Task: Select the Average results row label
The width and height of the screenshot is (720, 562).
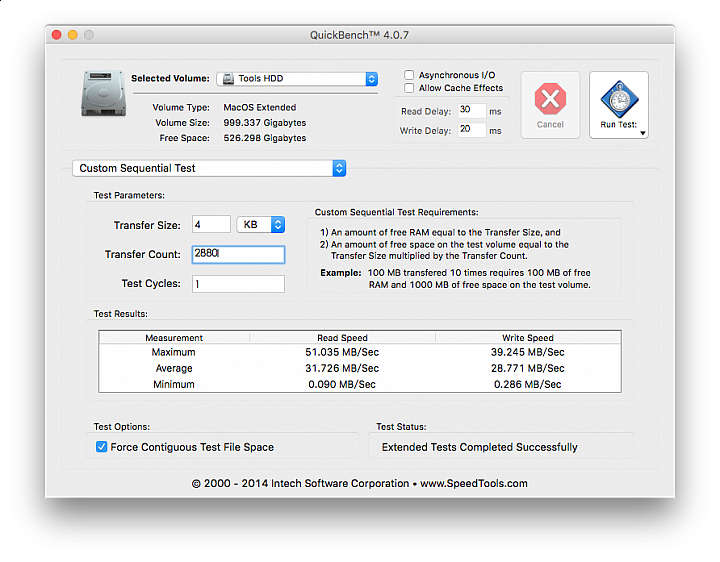Action: coord(174,368)
